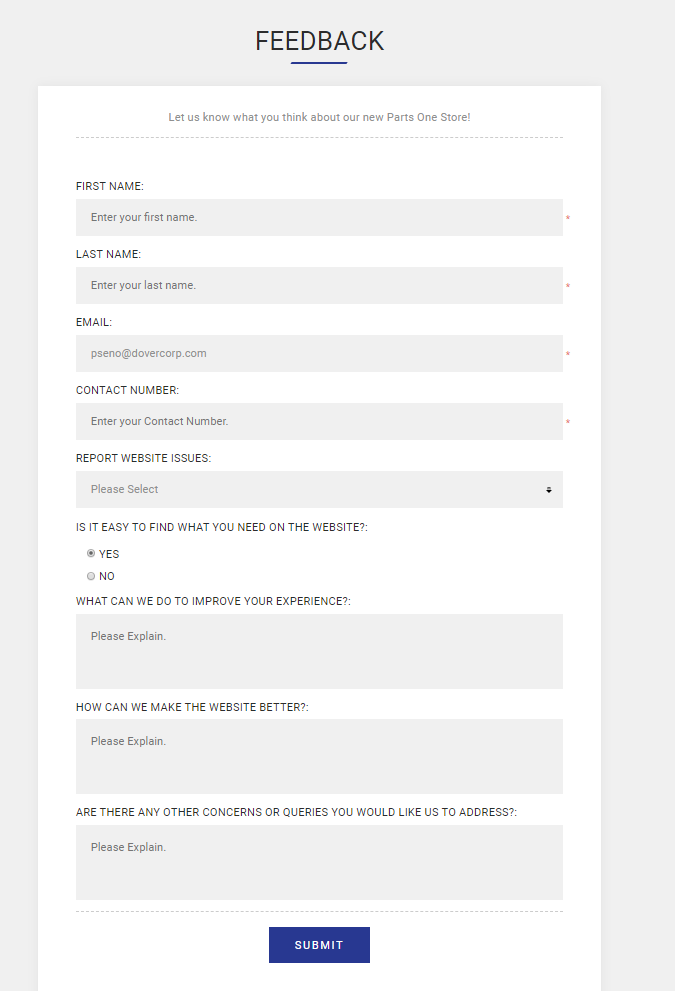Click the YES option label text
The width and height of the screenshot is (675, 991).
pyautogui.click(x=109, y=554)
